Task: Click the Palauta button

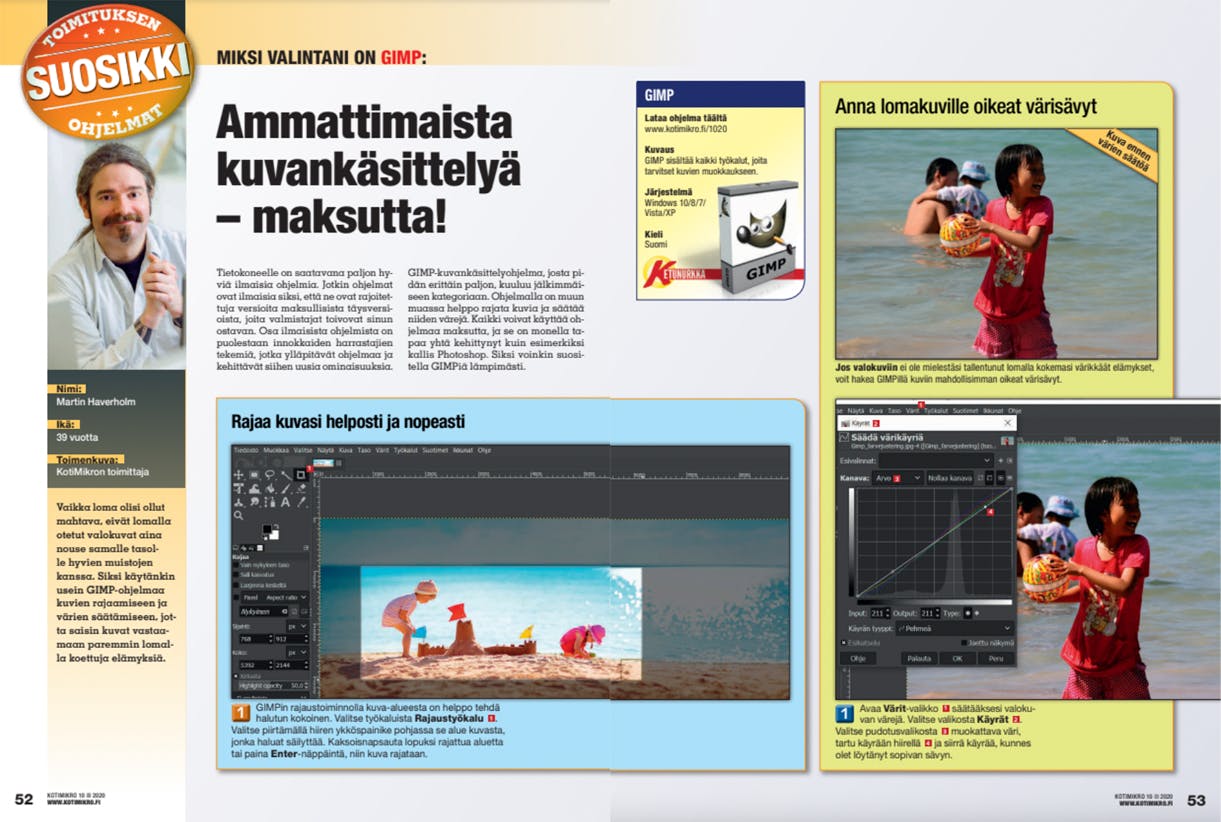Action: pos(920,659)
